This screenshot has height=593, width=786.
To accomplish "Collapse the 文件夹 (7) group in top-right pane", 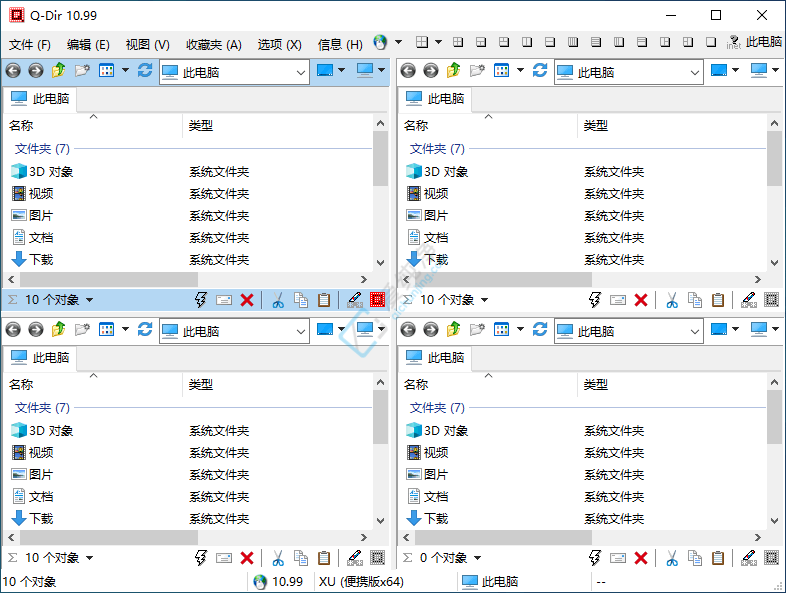I will point(437,148).
